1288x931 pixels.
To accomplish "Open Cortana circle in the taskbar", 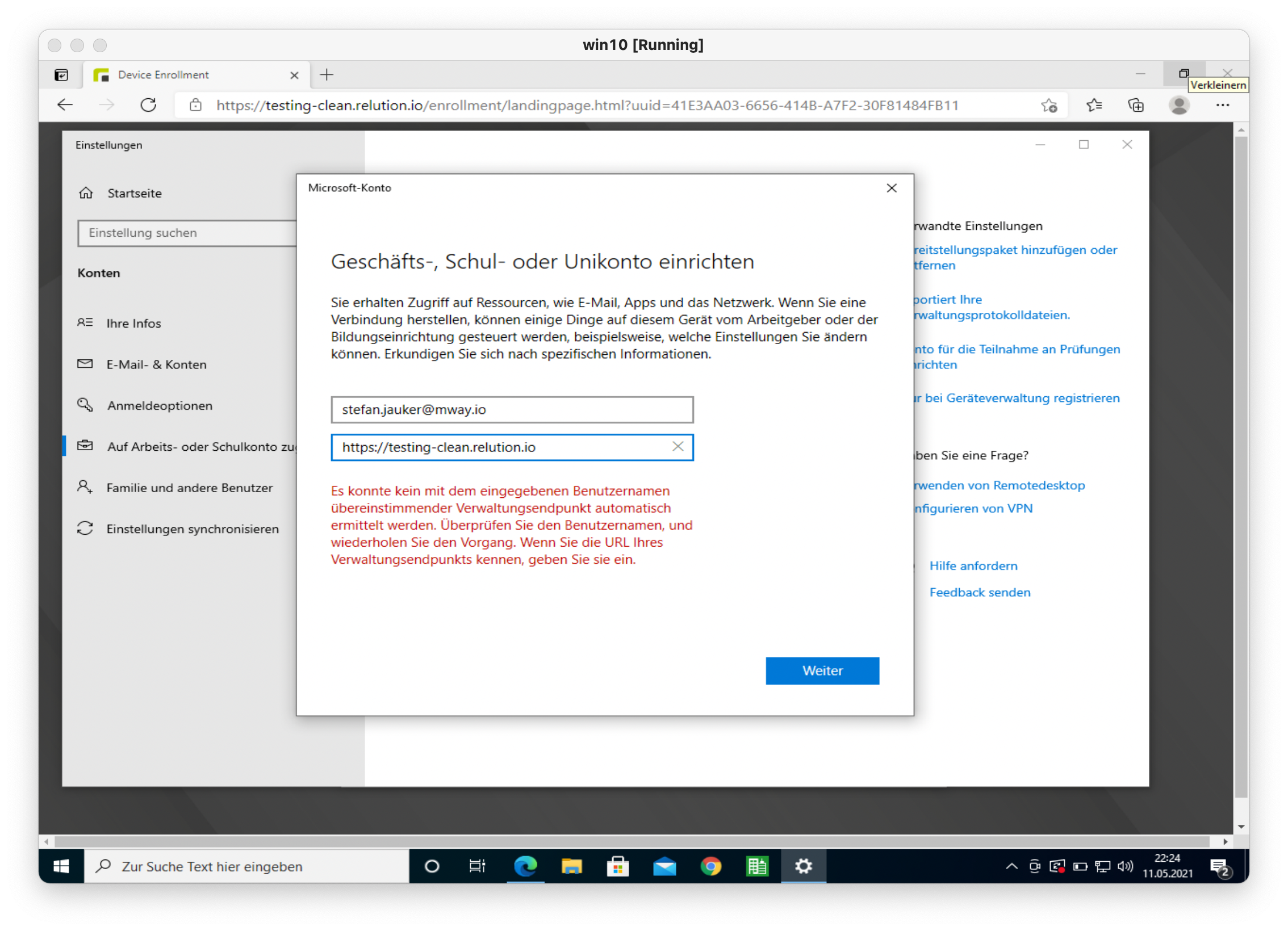I will click(x=432, y=866).
